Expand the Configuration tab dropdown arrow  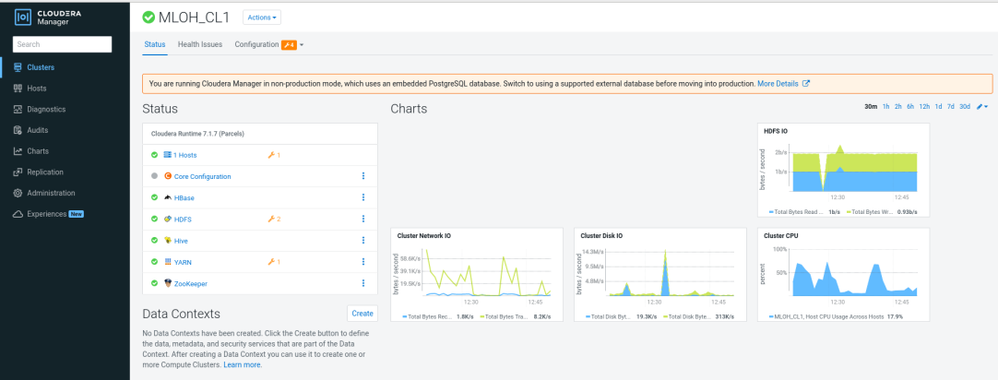302,45
